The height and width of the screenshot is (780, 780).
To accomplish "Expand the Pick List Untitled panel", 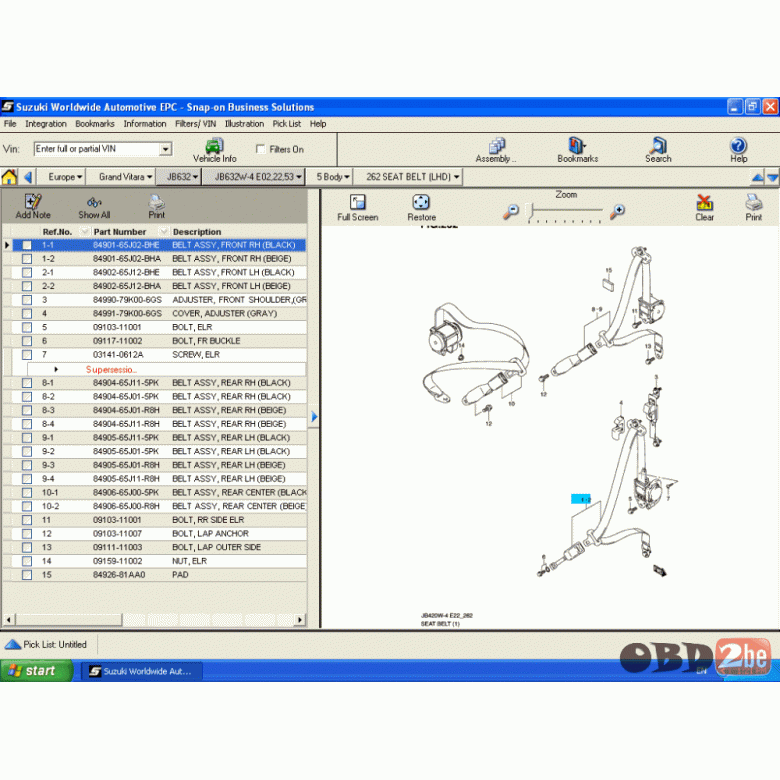I will click(x=12, y=645).
